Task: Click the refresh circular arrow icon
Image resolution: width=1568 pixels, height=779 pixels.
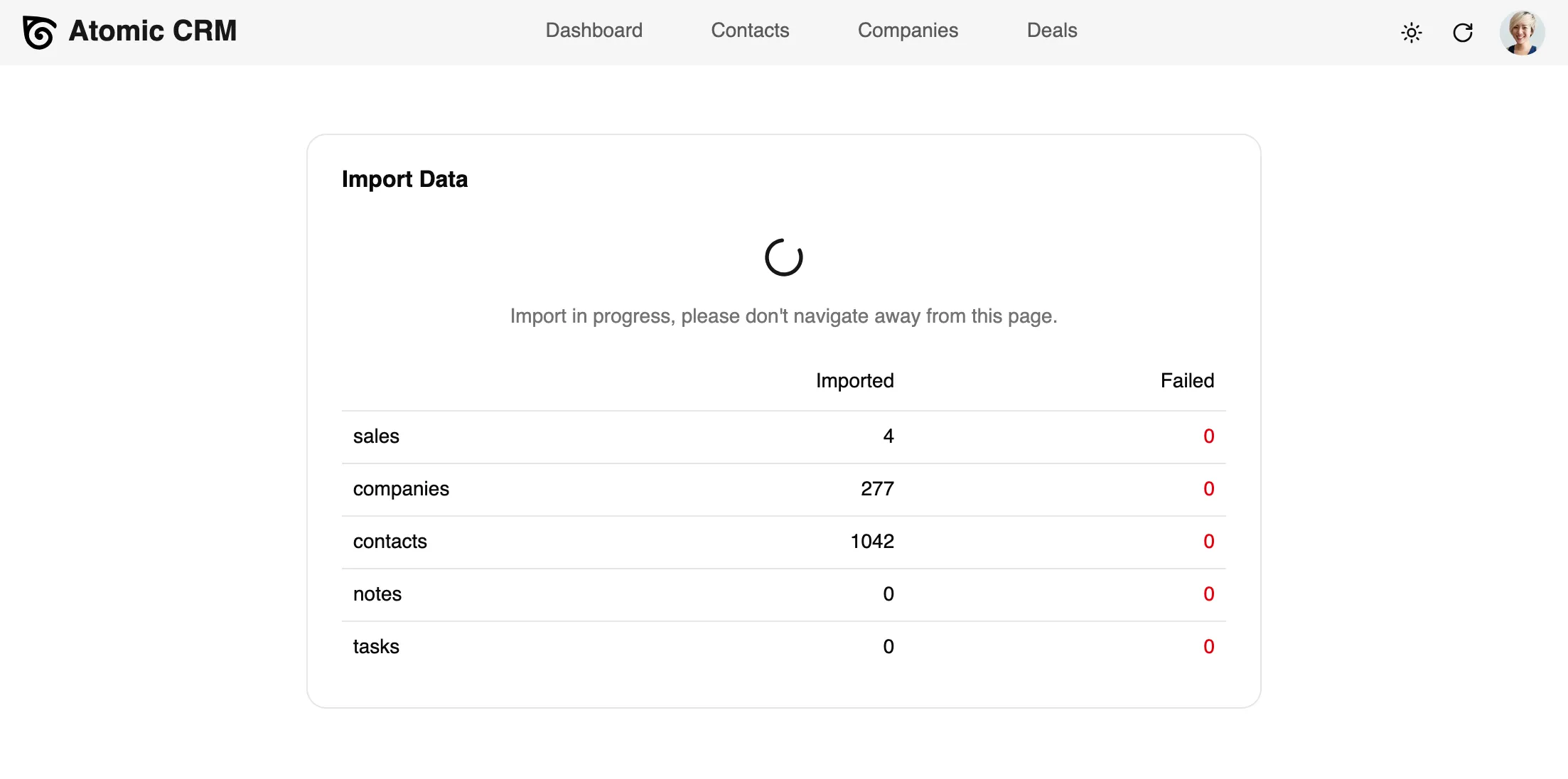Action: point(1463,33)
